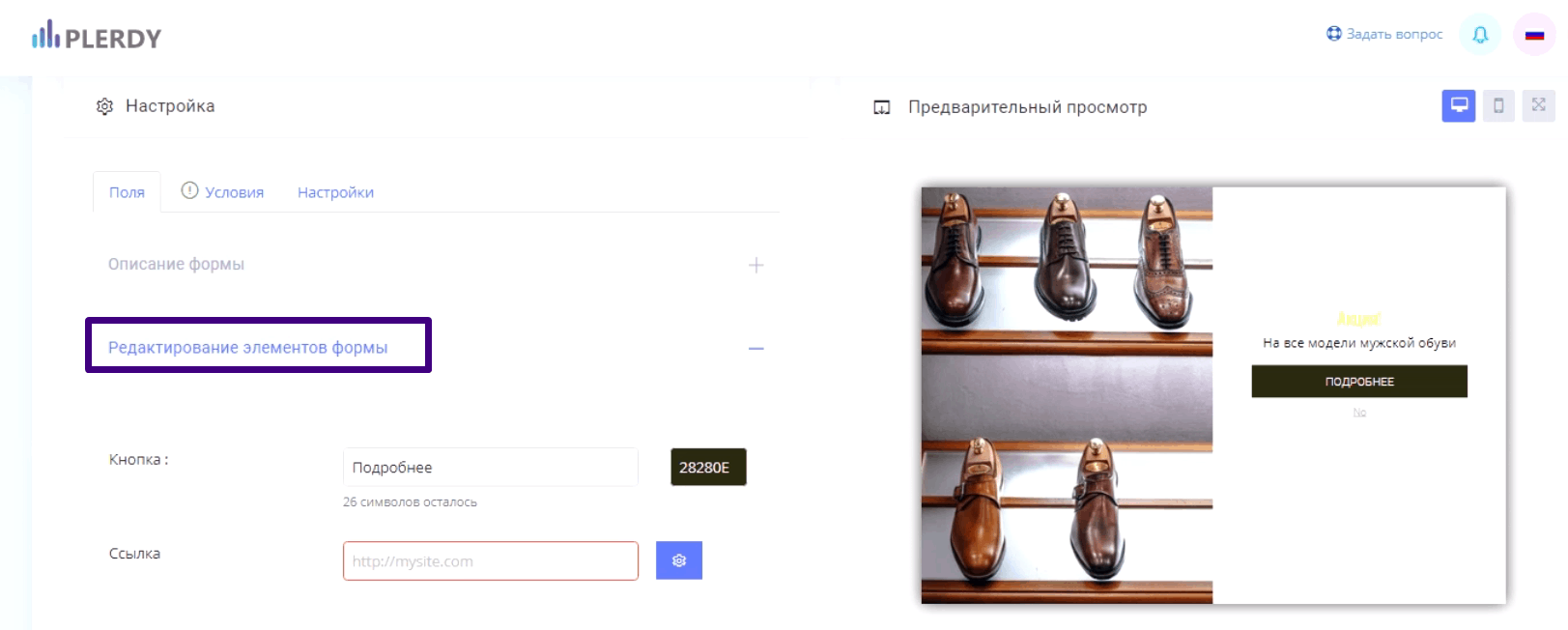
Task: Click the Plerdy logo
Action: point(96,37)
